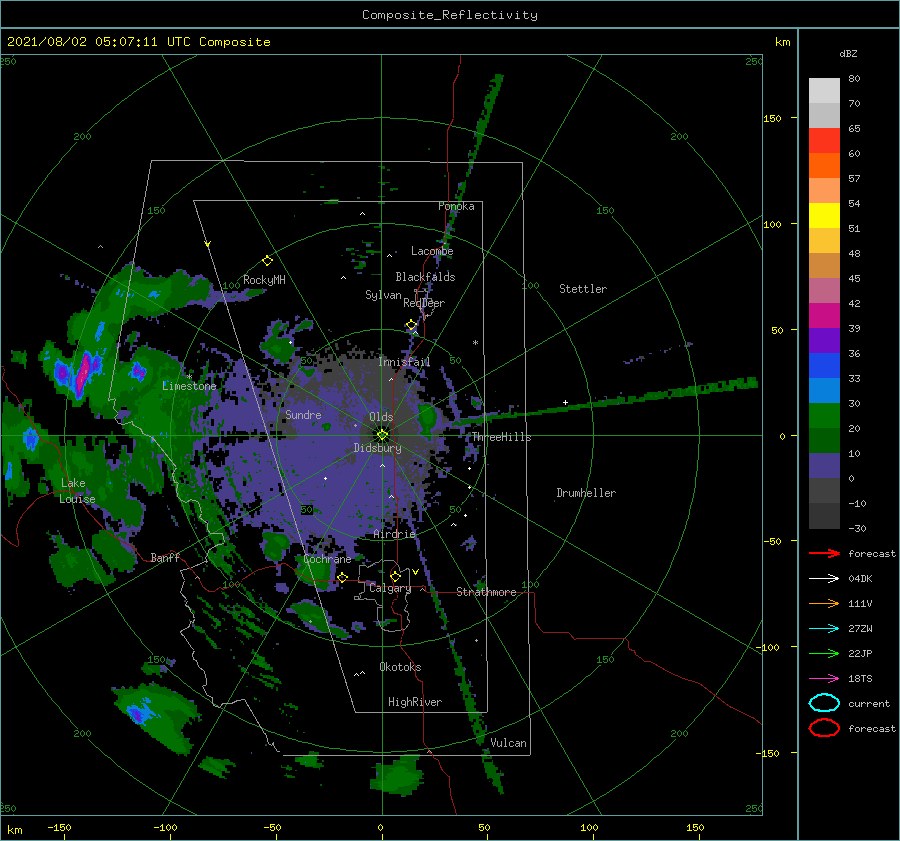This screenshot has width=900, height=841.
Task: Click the cyan current ellipse icon
Action: point(824,703)
